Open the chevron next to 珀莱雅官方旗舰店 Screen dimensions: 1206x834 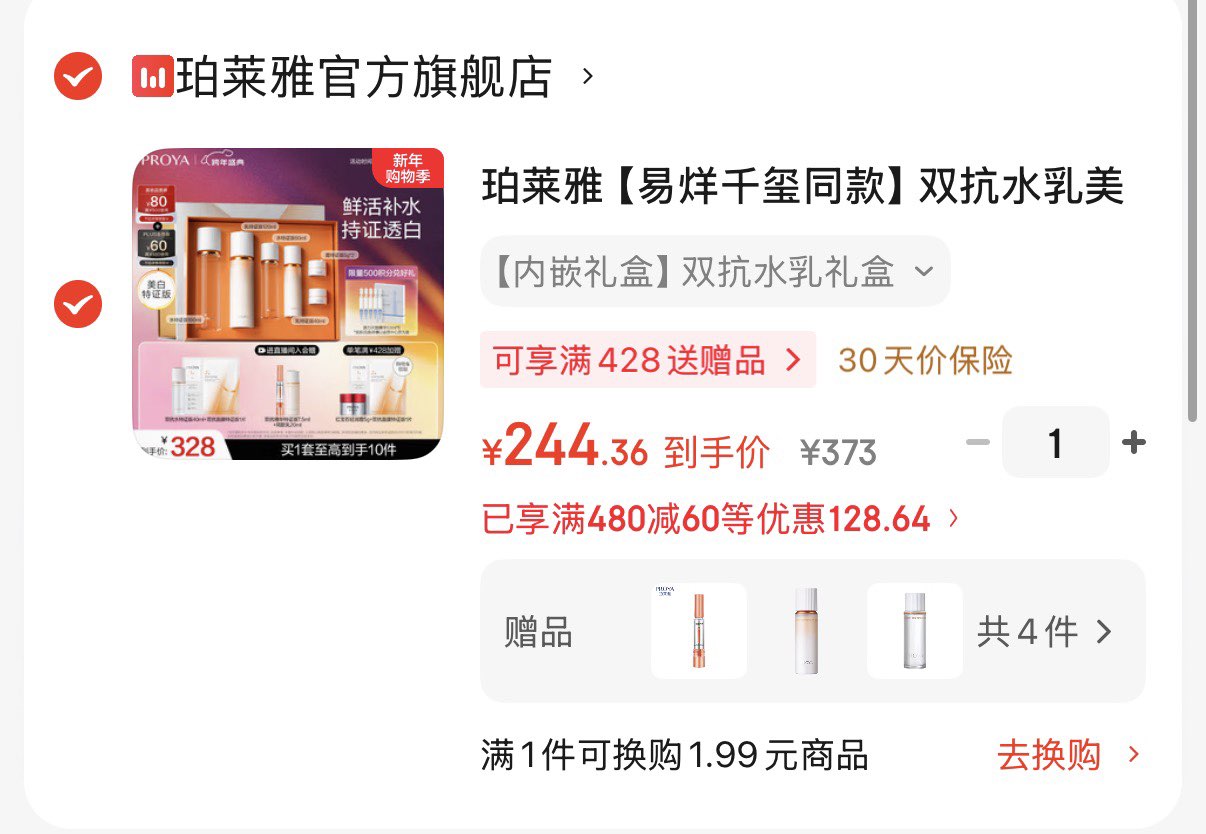588,76
